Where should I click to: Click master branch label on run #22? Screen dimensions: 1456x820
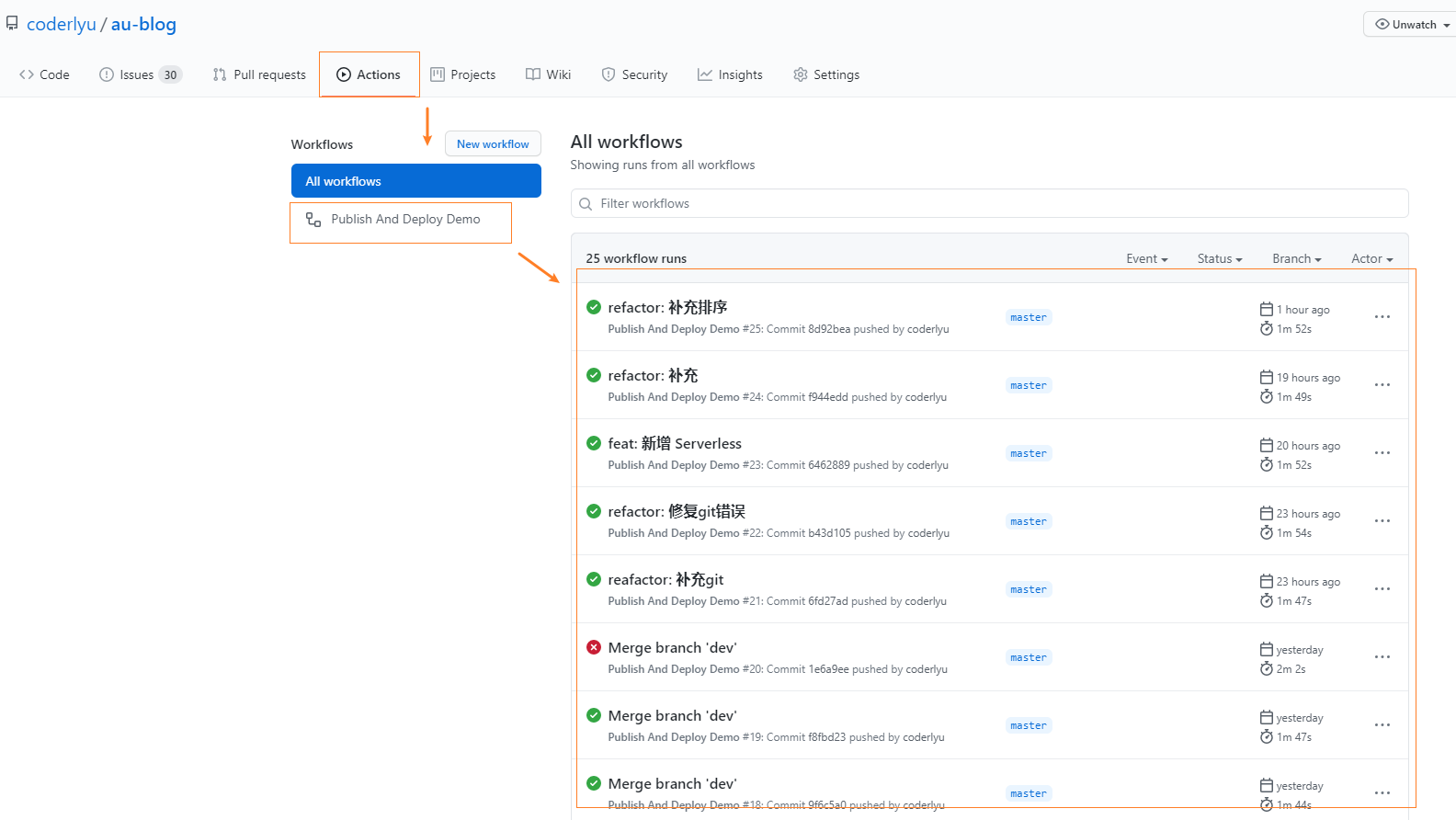point(1029,521)
